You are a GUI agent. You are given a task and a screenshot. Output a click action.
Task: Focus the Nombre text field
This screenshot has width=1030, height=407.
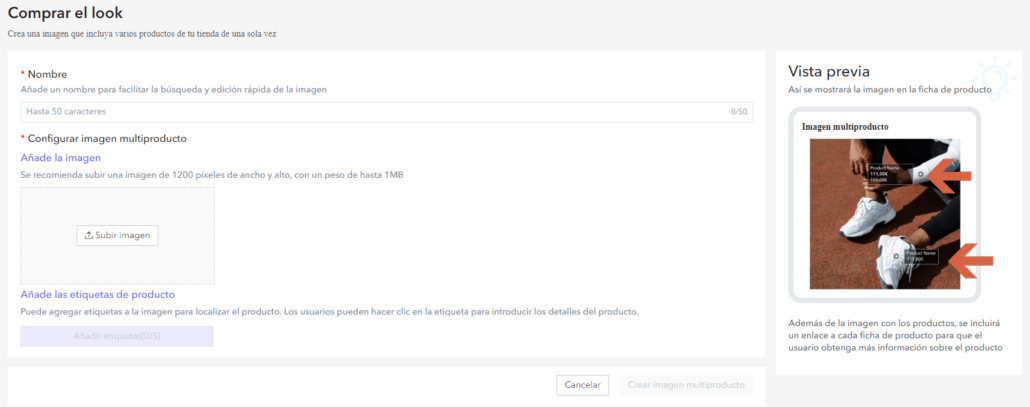(370, 111)
